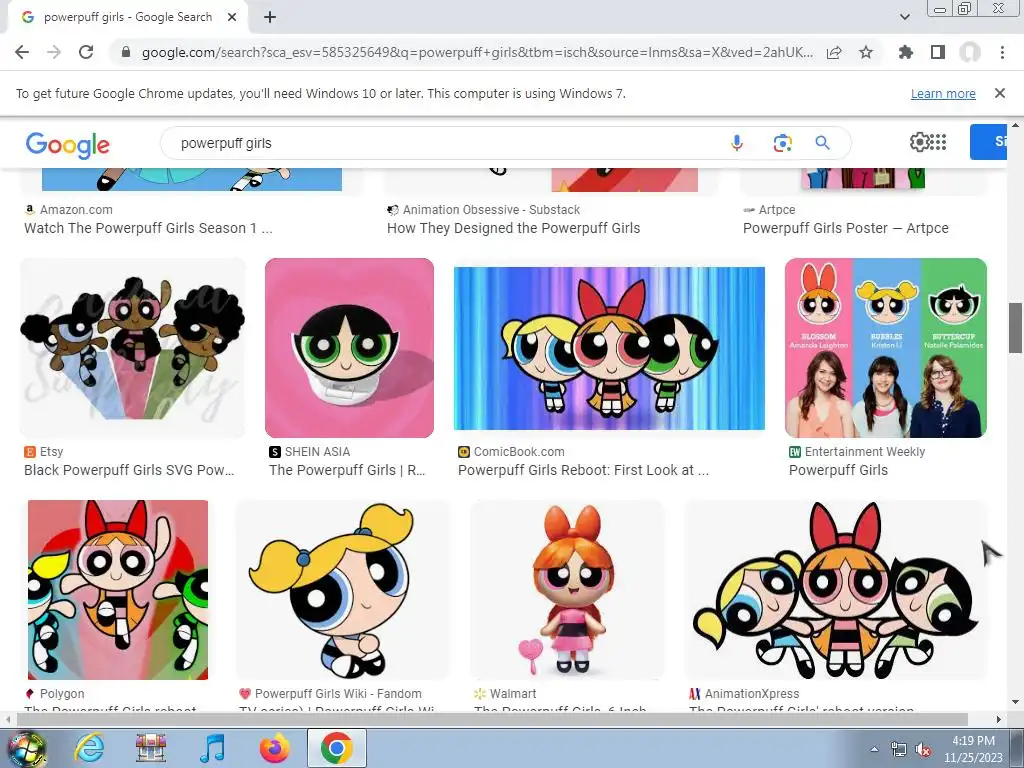
Task: Open the Extensions puzzle-piece menu
Action: point(906,52)
